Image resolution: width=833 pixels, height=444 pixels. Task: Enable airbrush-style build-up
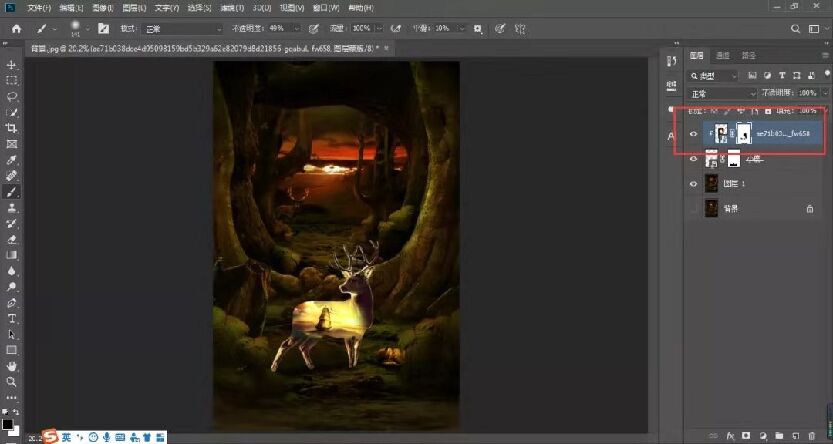pos(395,29)
